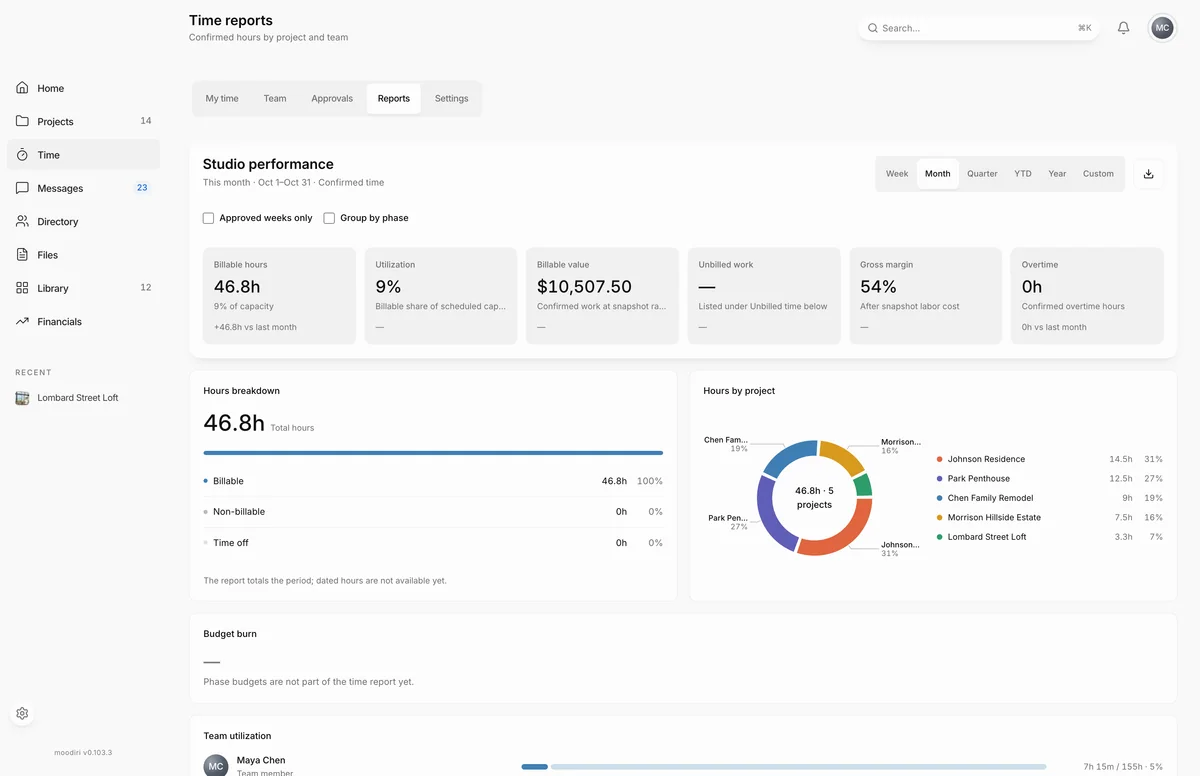
Task: Click Park Penthouse in the project legend
Action: point(979,479)
